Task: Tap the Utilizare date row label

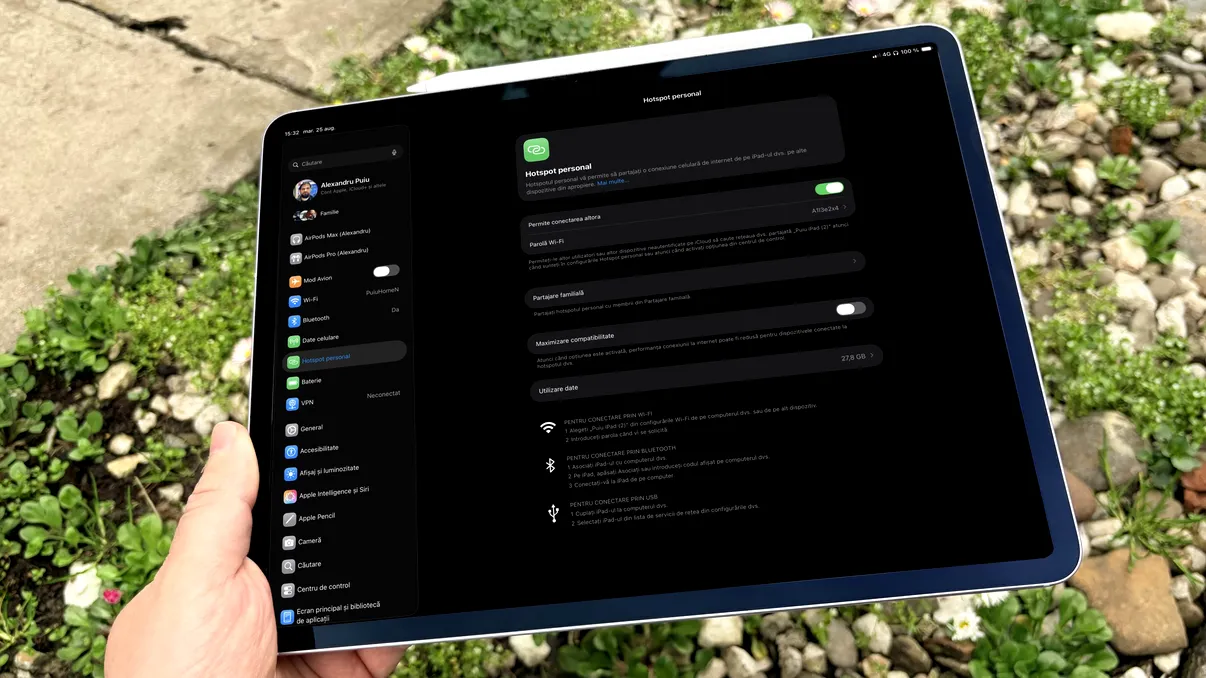Action: [558, 387]
